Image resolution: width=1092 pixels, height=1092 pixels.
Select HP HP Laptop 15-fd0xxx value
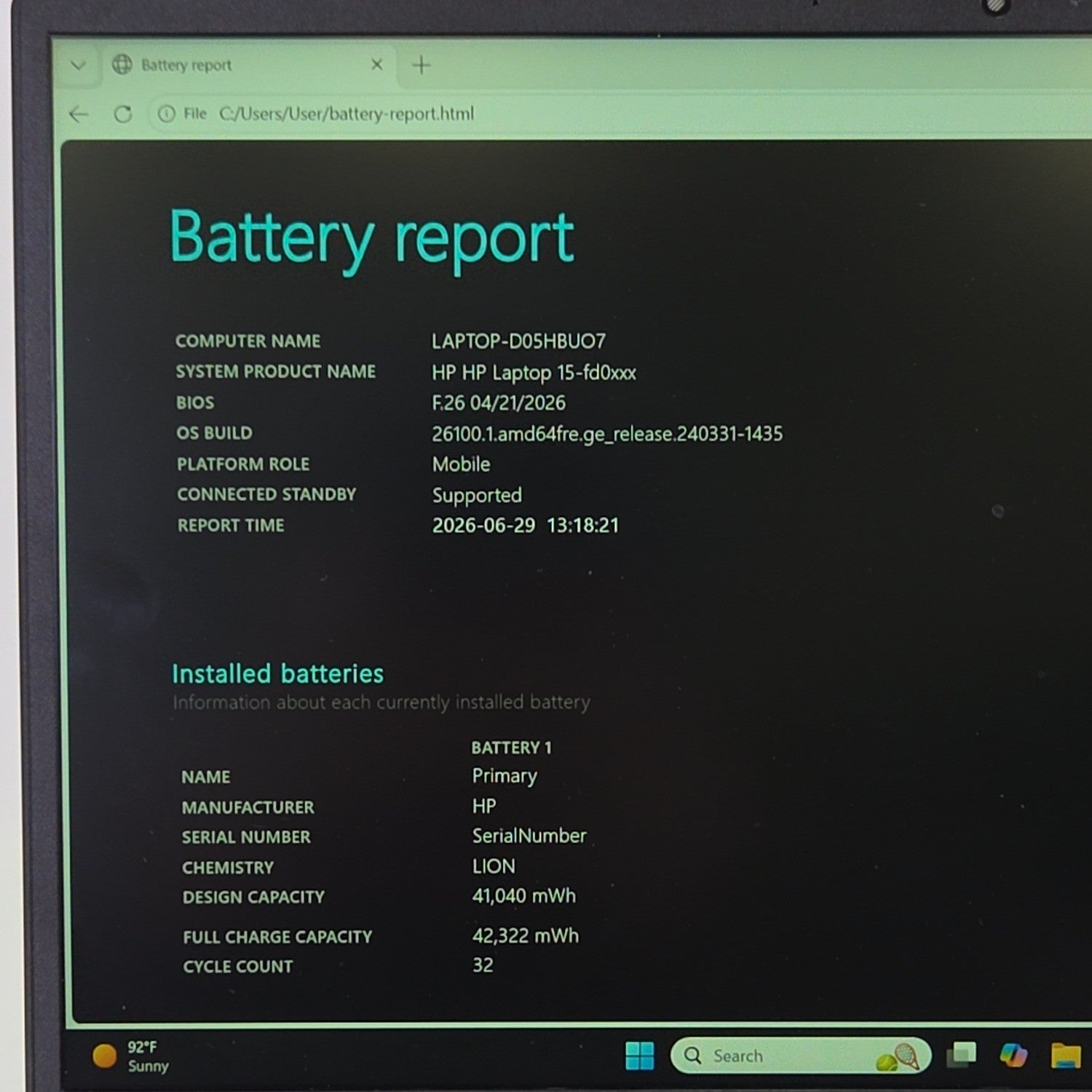534,373
